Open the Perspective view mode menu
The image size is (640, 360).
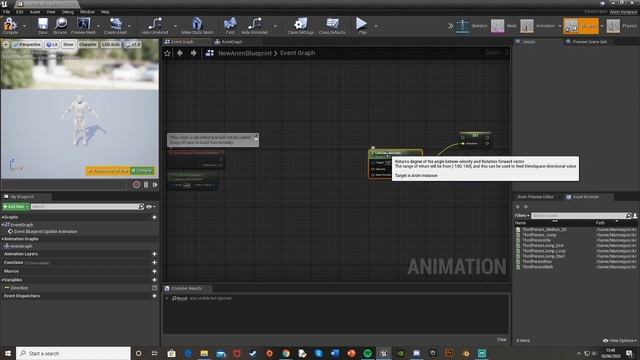(27, 44)
